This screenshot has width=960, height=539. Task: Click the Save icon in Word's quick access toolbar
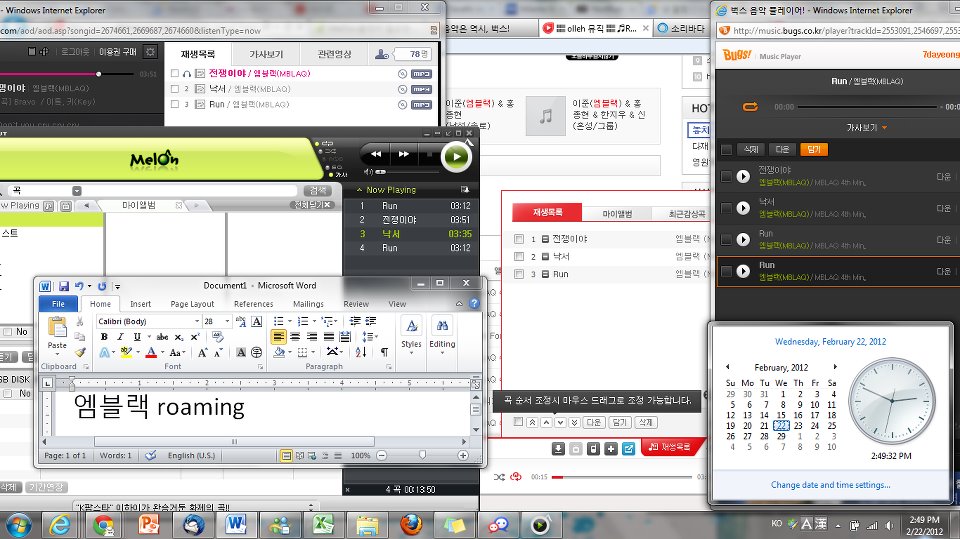point(64,286)
